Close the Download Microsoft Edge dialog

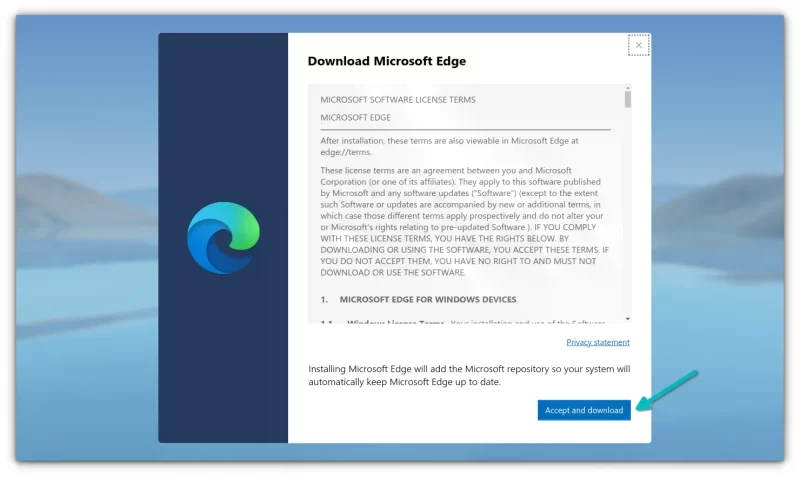[x=638, y=45]
